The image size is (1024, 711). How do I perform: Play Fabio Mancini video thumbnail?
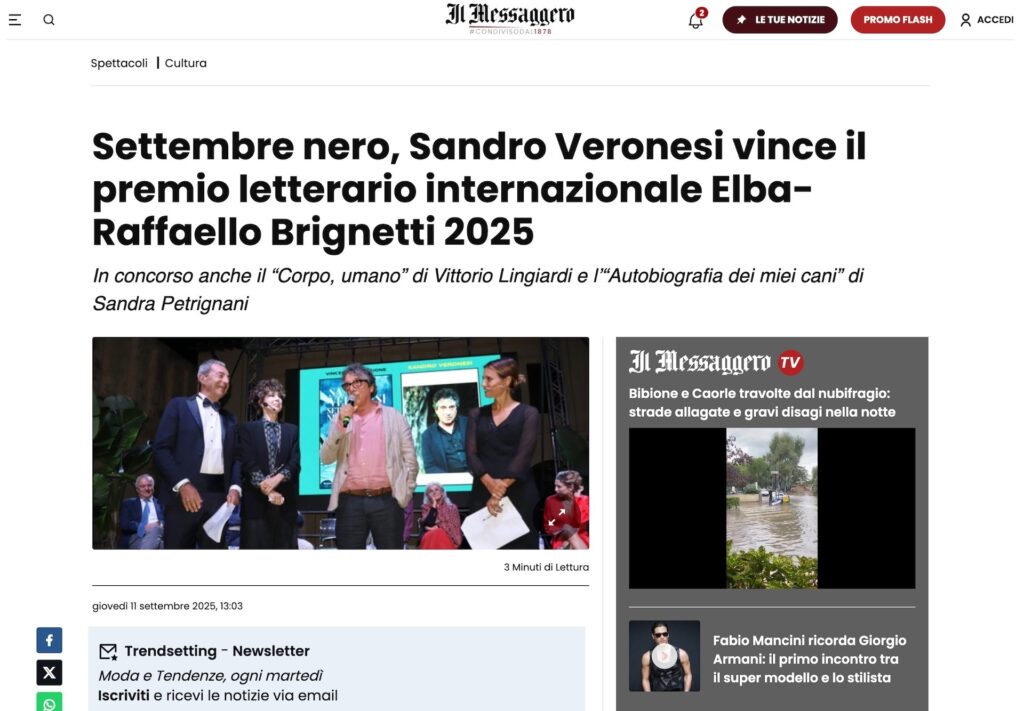pyautogui.click(x=664, y=656)
